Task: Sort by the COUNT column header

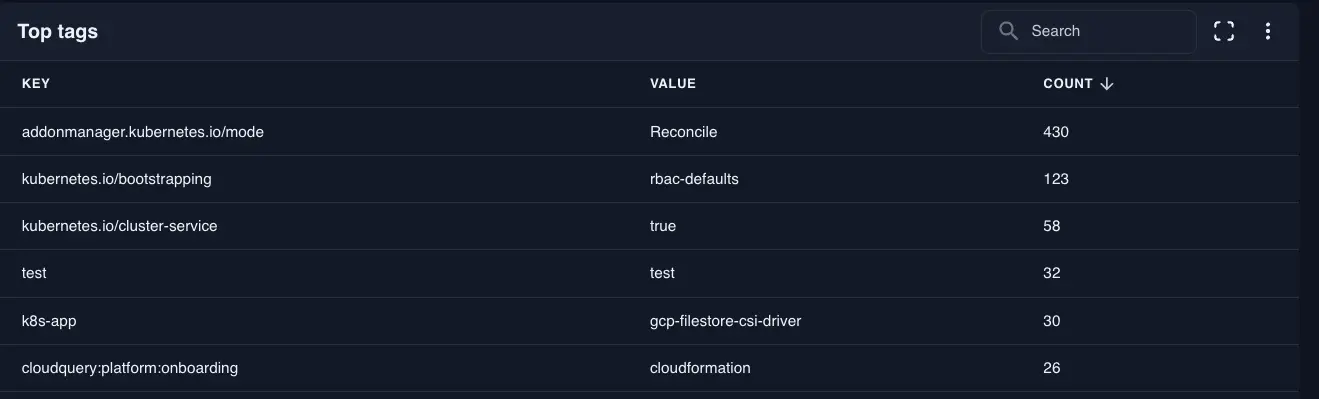Action: pyautogui.click(x=1068, y=84)
